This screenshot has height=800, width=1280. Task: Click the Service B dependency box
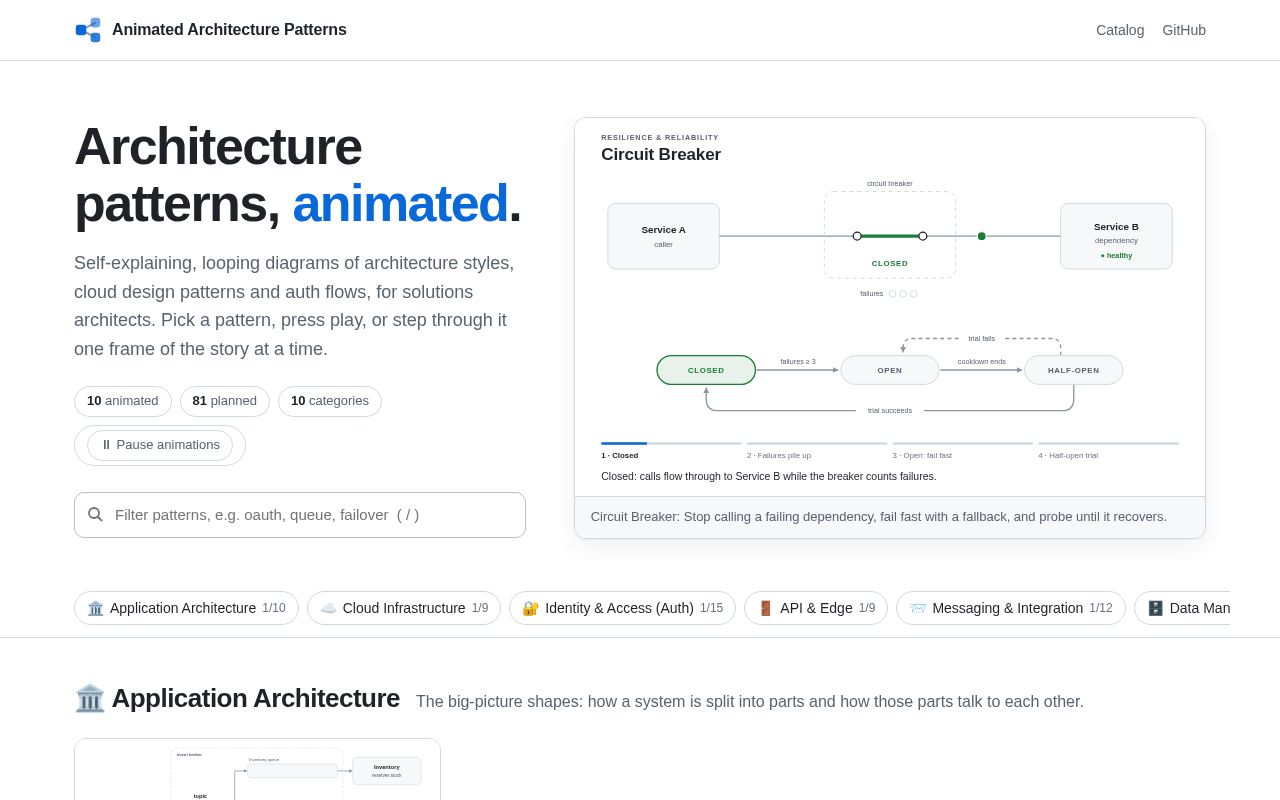coord(1116,236)
